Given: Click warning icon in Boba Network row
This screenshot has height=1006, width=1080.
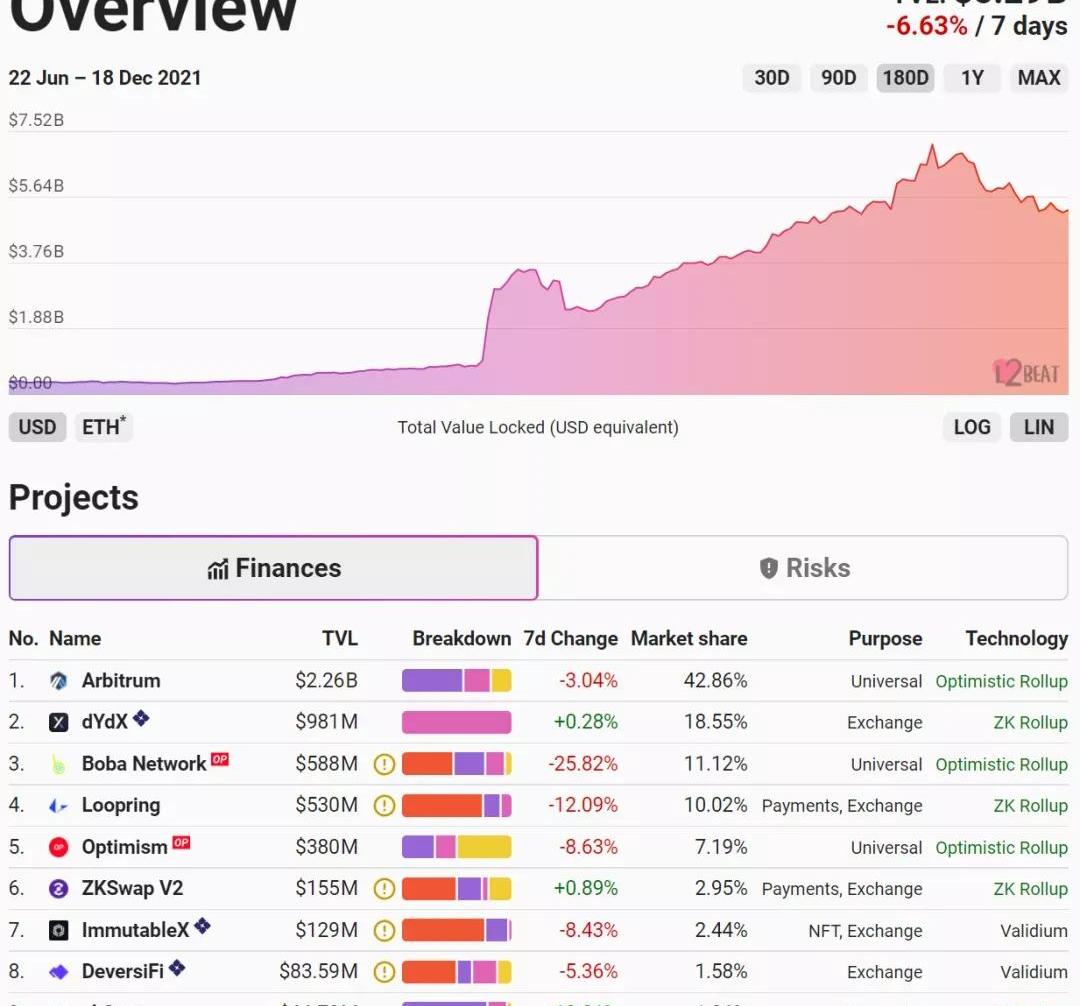Looking at the screenshot, I should coord(384,764).
